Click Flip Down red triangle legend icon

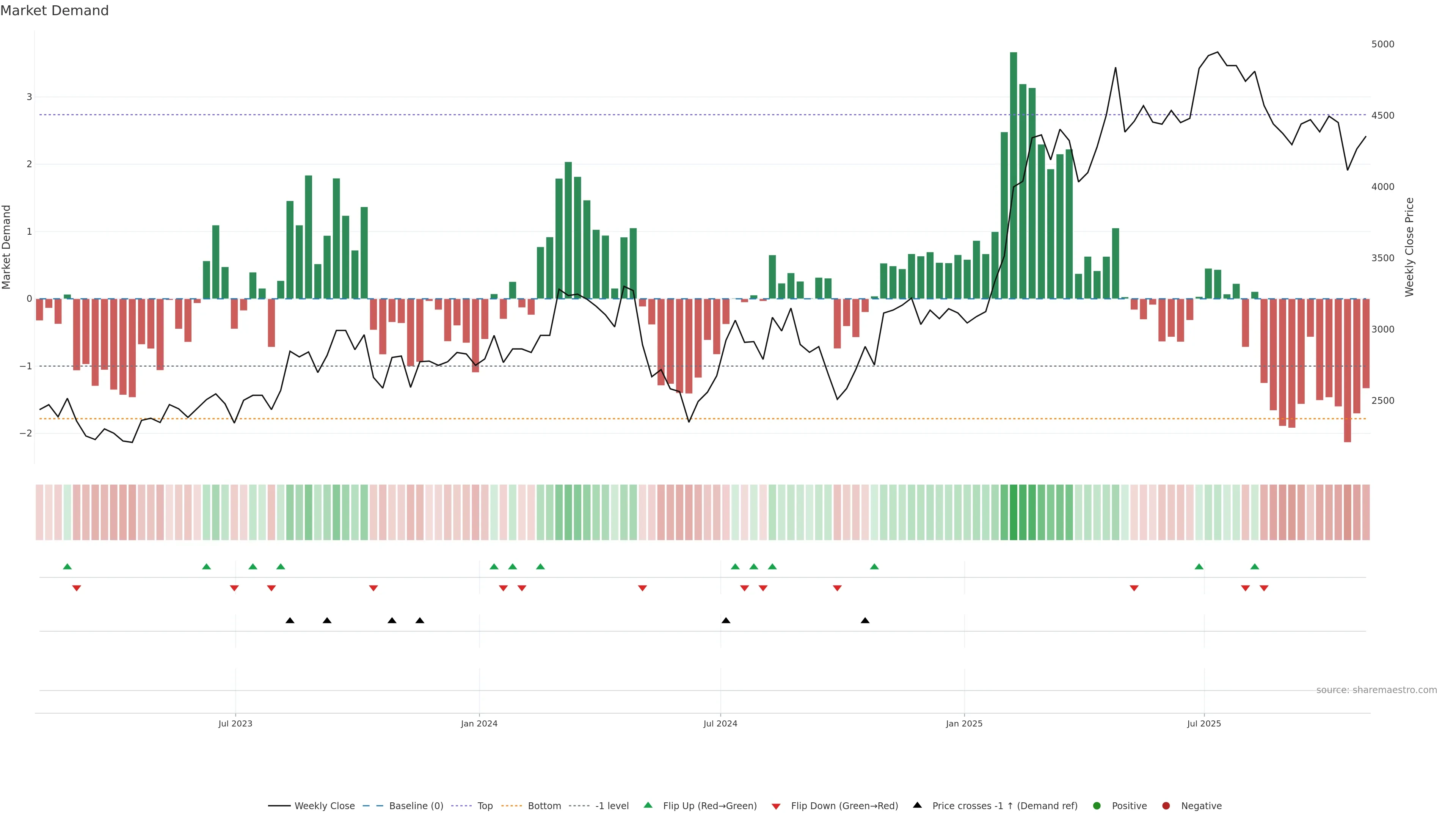pyautogui.click(x=776, y=806)
